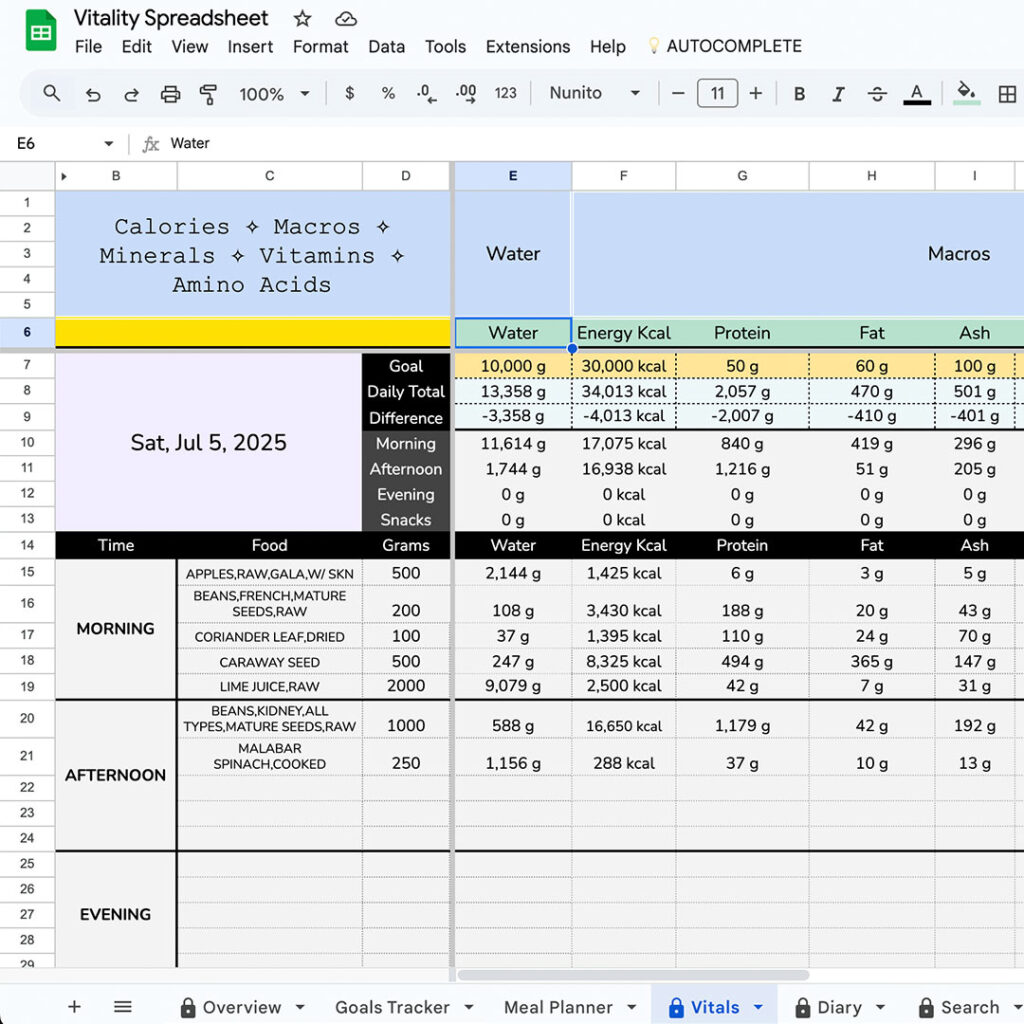The width and height of the screenshot is (1024, 1024).
Task: Open the File menu
Action: pos(88,46)
